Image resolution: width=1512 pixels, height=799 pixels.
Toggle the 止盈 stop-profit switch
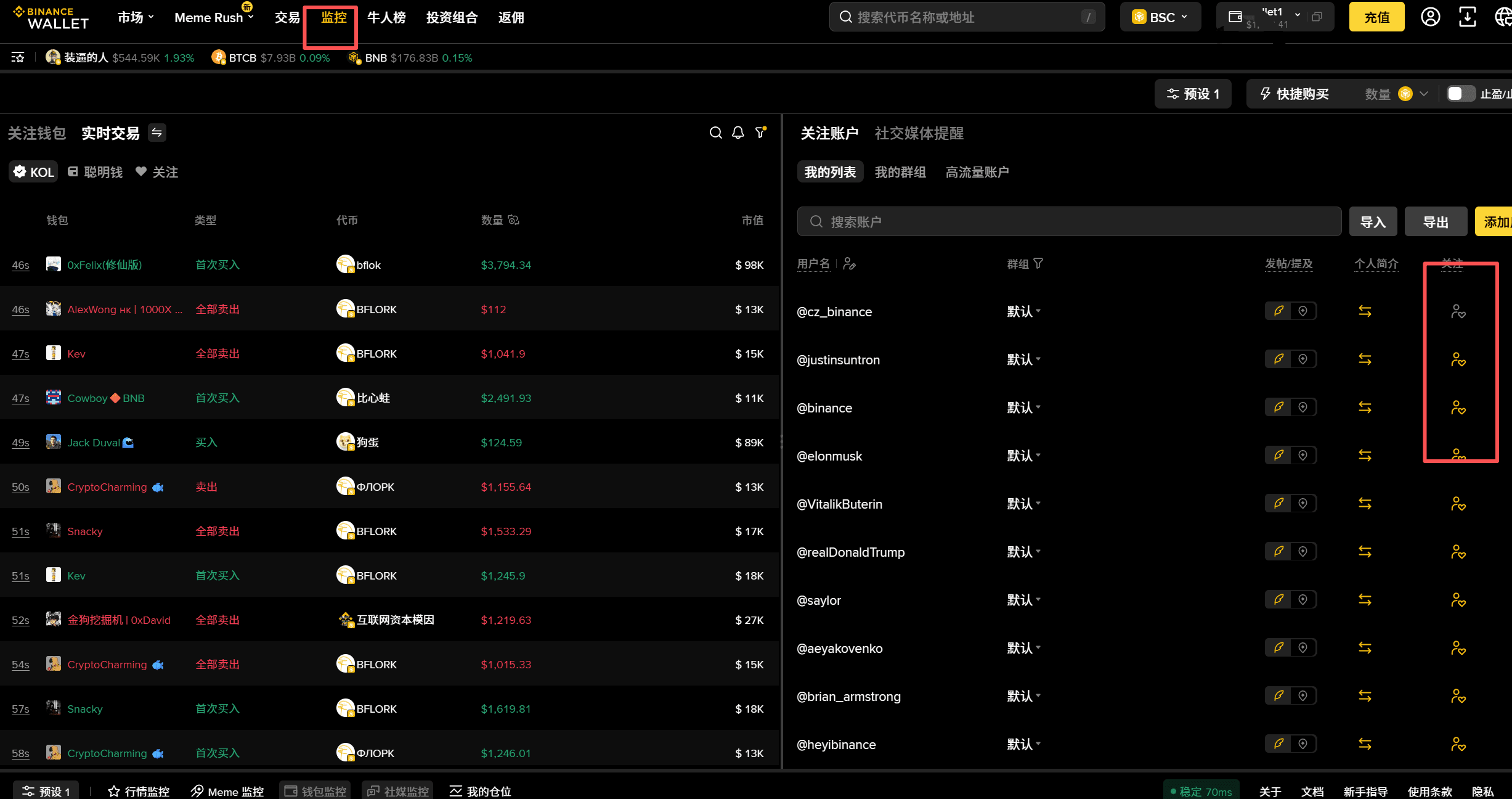[1460, 94]
